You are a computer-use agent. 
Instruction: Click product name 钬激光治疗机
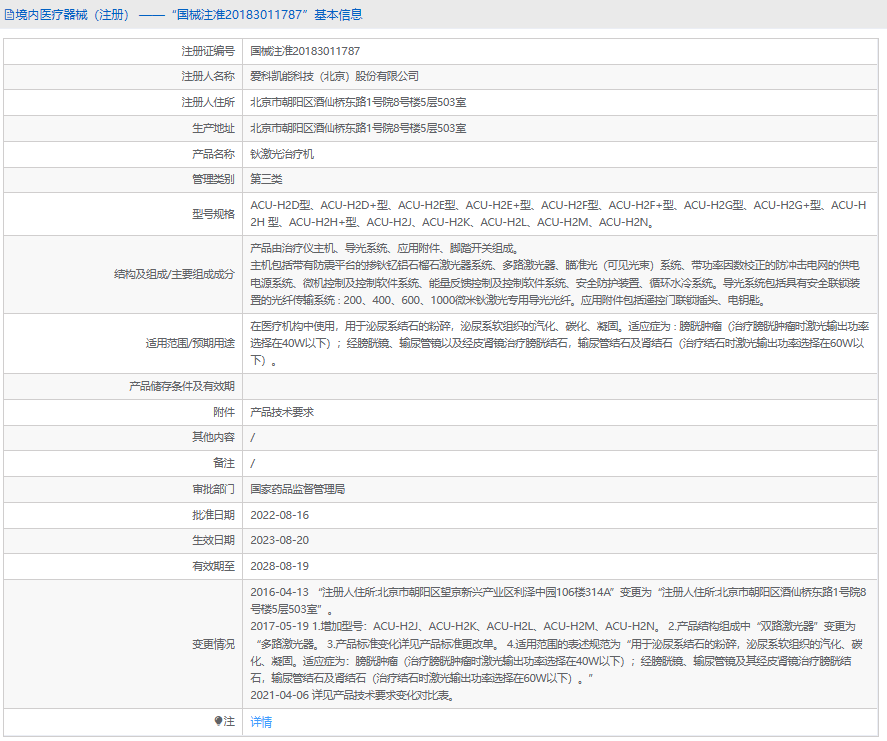pyautogui.click(x=282, y=154)
